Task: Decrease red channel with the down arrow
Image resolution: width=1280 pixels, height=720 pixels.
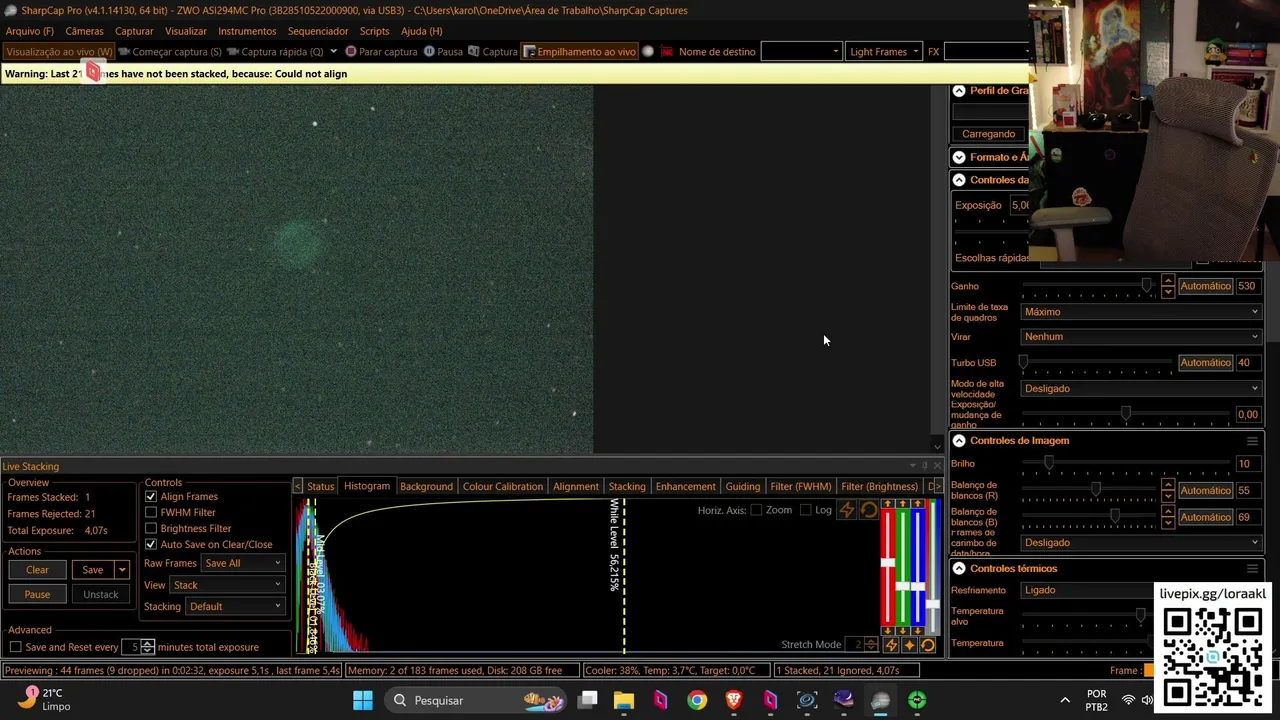Action: pyautogui.click(x=888, y=631)
